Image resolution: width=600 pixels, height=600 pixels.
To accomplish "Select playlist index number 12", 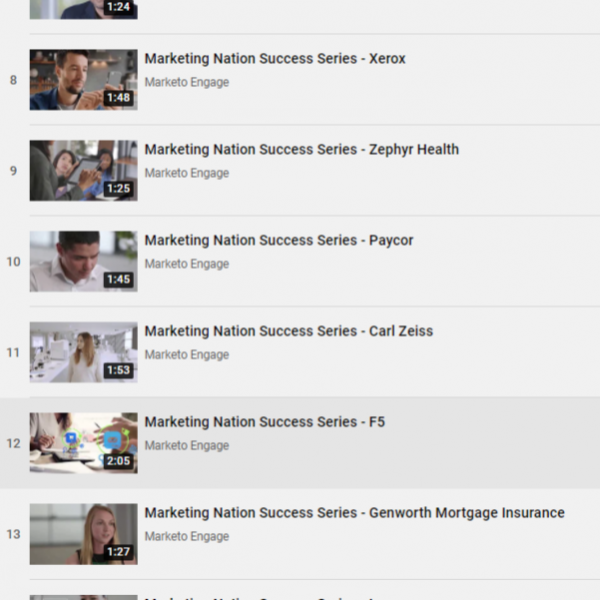I will 13,443.
